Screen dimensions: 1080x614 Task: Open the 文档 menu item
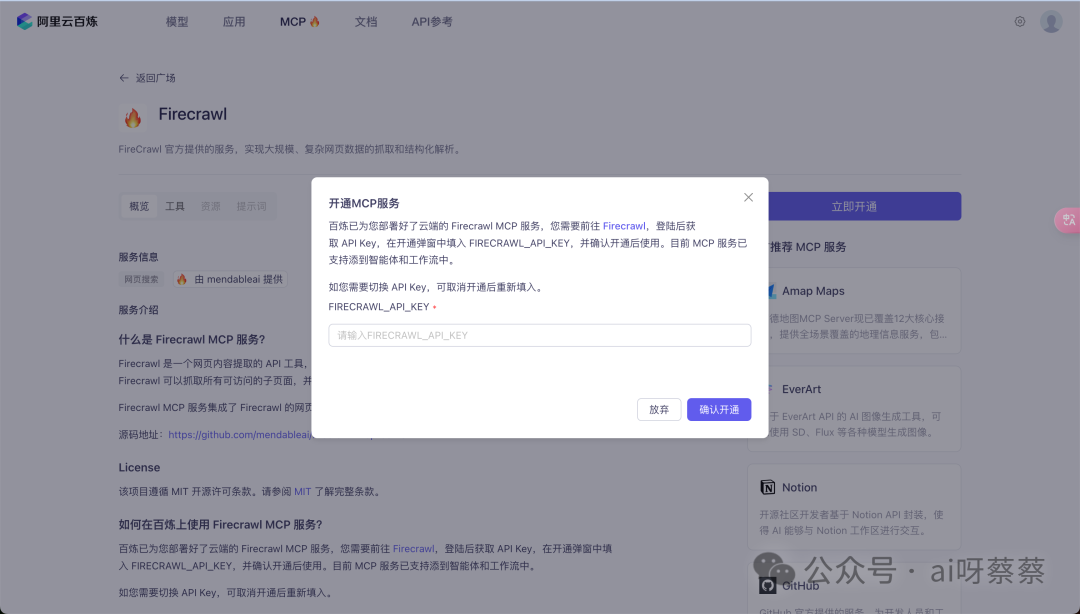[x=366, y=20]
